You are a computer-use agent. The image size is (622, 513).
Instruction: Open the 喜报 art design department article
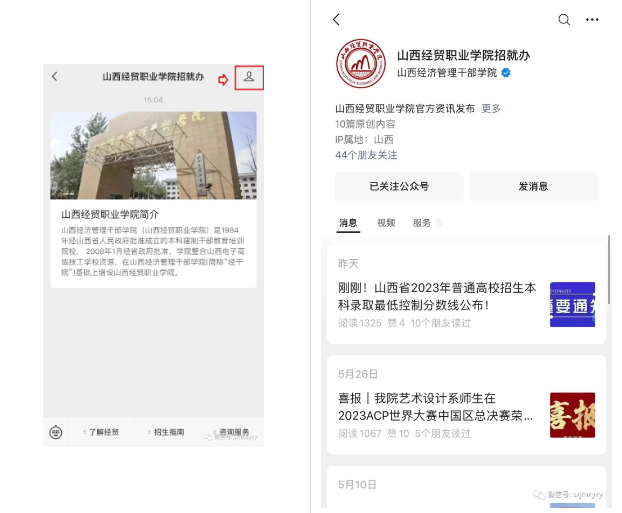(436, 407)
